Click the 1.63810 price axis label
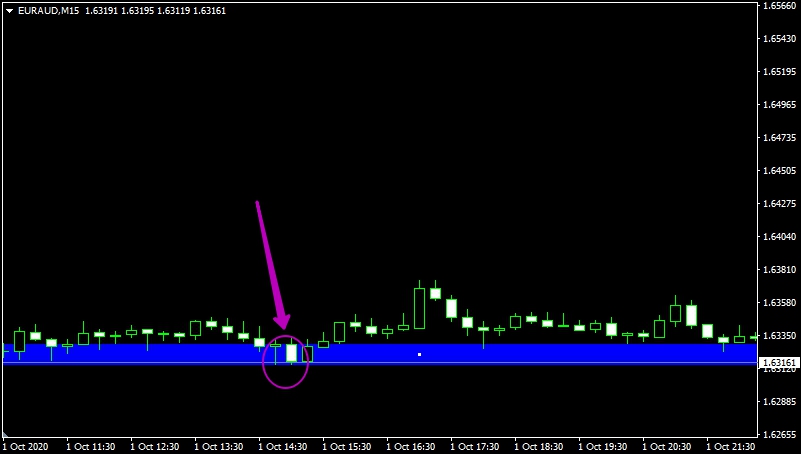This screenshot has width=801, height=454. click(x=777, y=270)
